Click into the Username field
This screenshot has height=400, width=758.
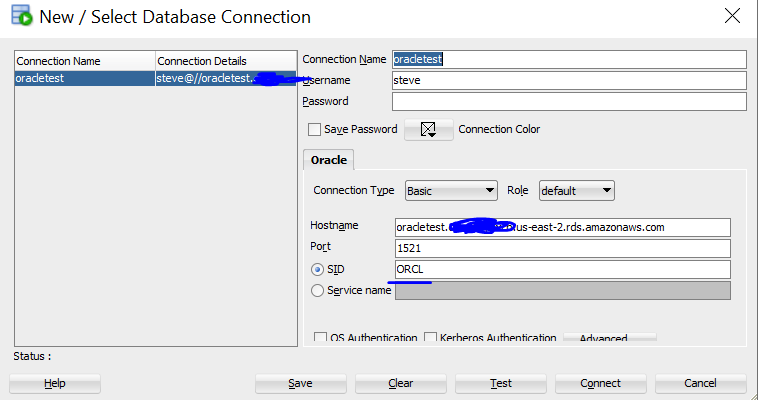[569, 80]
